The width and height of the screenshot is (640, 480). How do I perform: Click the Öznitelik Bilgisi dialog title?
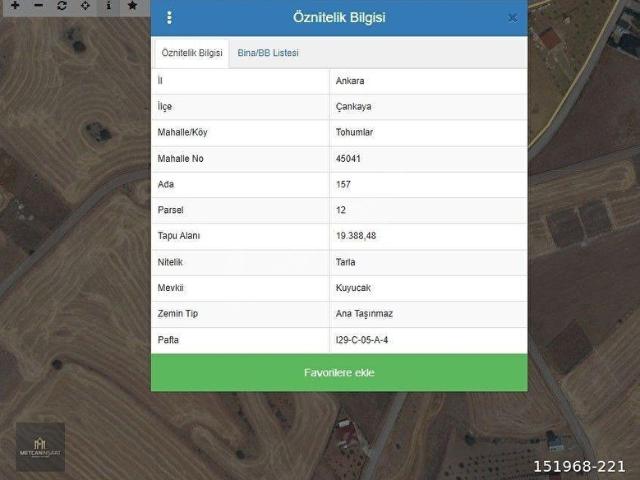coord(339,18)
